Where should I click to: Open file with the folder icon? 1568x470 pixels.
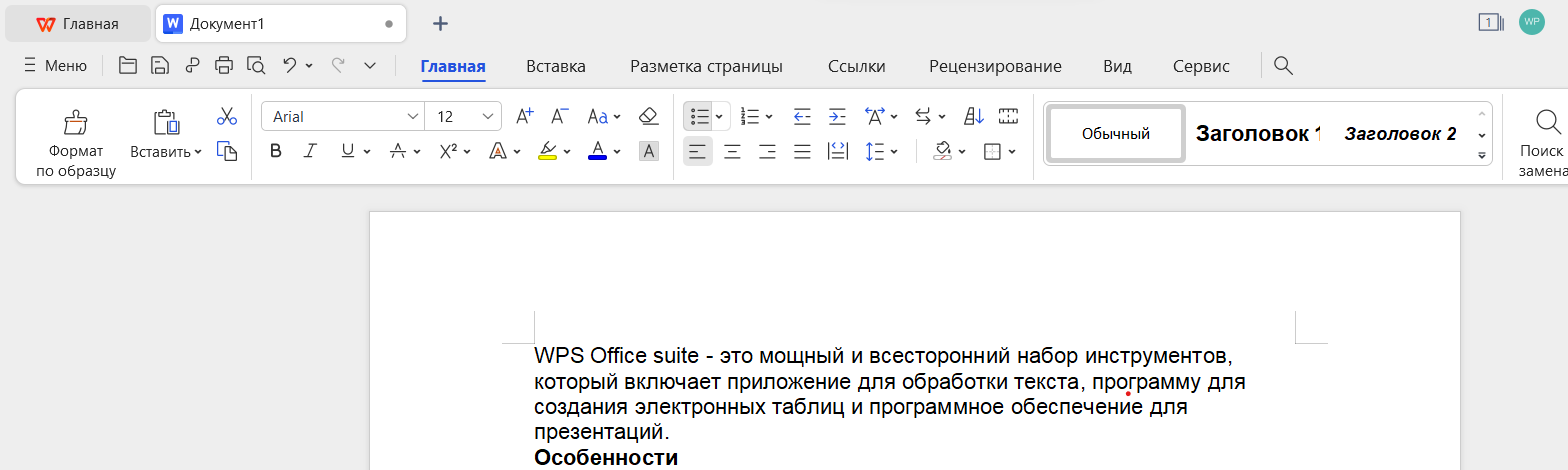tap(128, 66)
